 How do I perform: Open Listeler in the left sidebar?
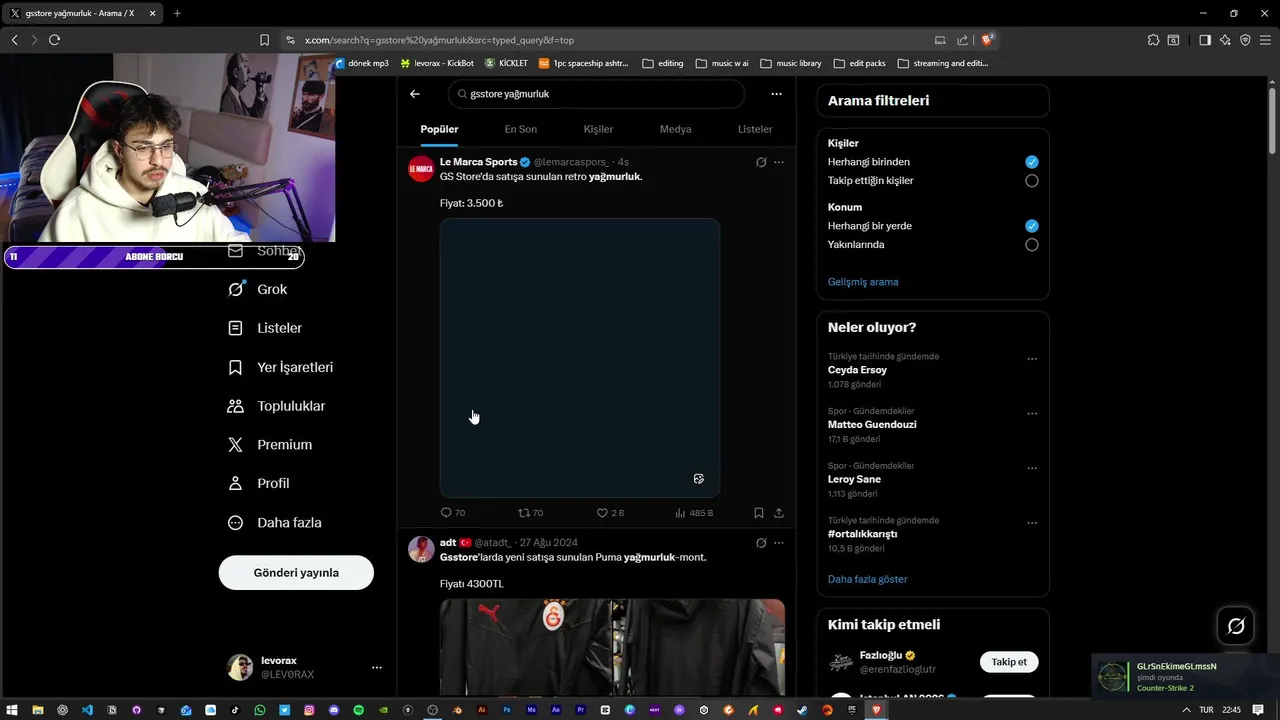pyautogui.click(x=265, y=328)
